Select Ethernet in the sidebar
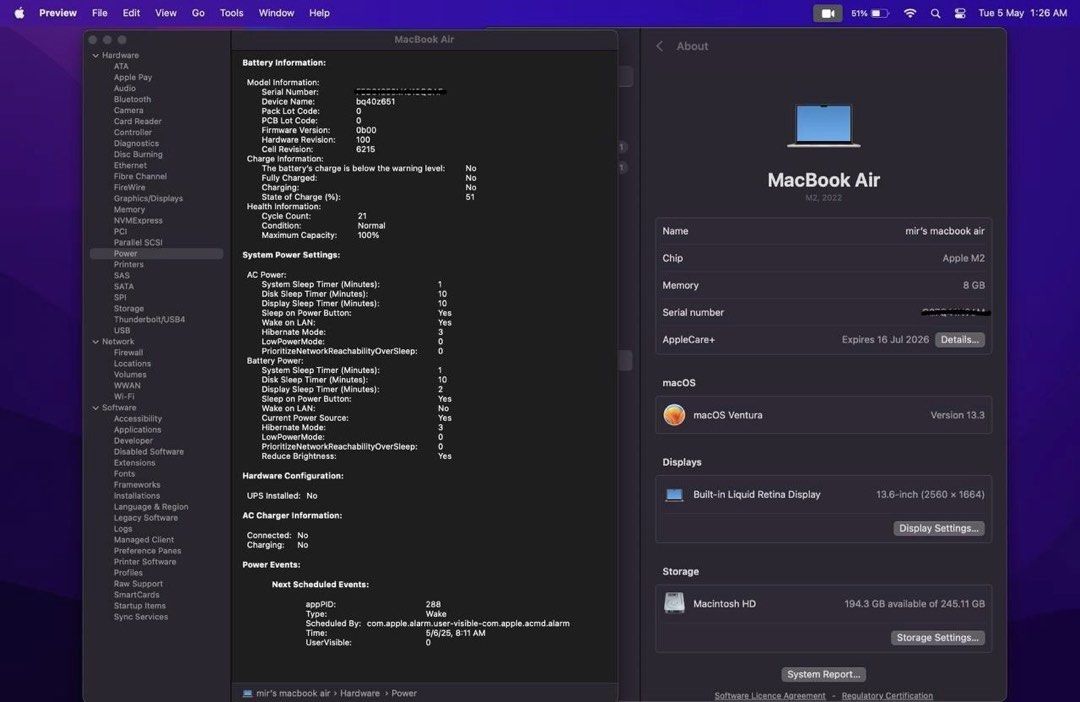Viewport: 1080px width, 702px height. 130,165
